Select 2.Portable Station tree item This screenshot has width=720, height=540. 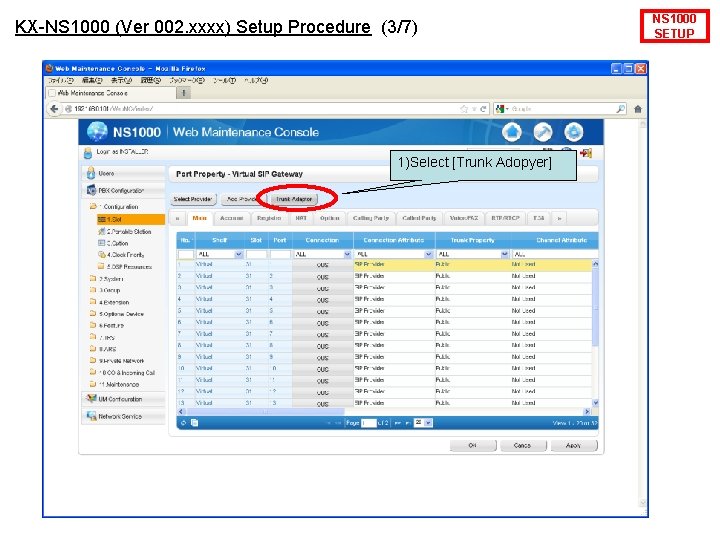(x=125, y=231)
